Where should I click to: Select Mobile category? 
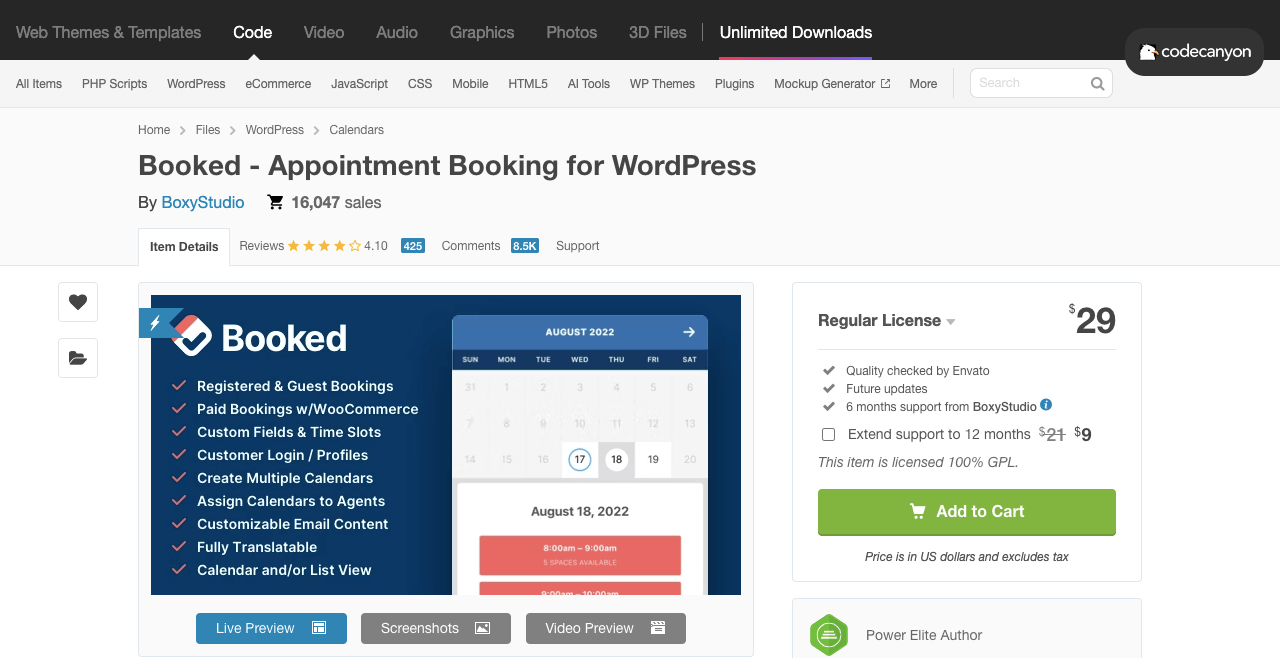[470, 84]
